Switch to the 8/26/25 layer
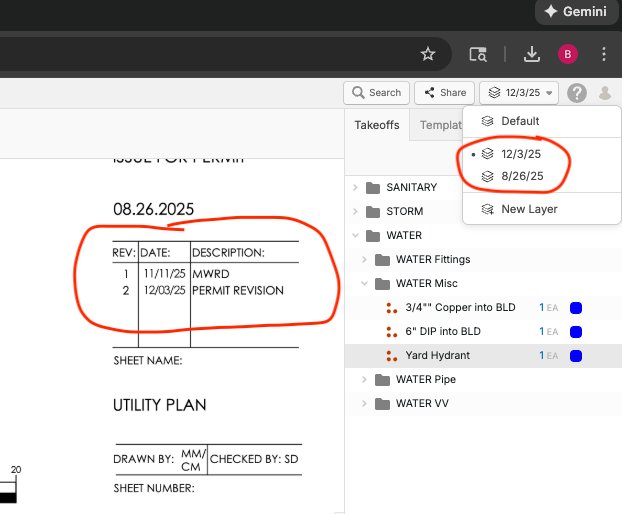The height and width of the screenshot is (514, 622). tap(522, 176)
